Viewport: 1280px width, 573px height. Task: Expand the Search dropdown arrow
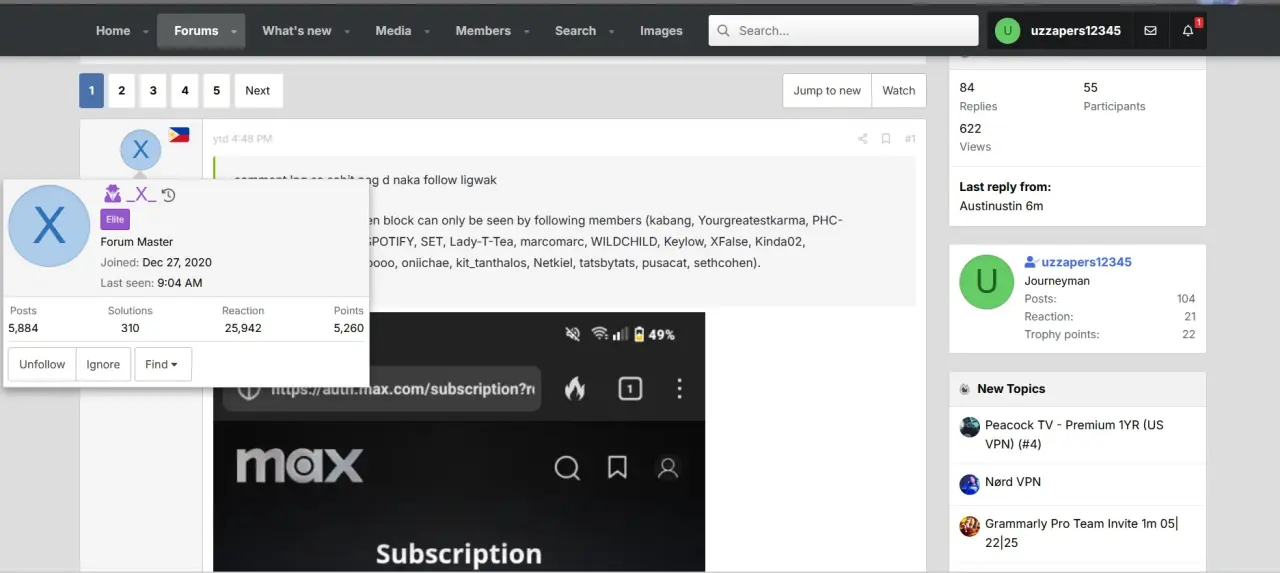coord(611,32)
